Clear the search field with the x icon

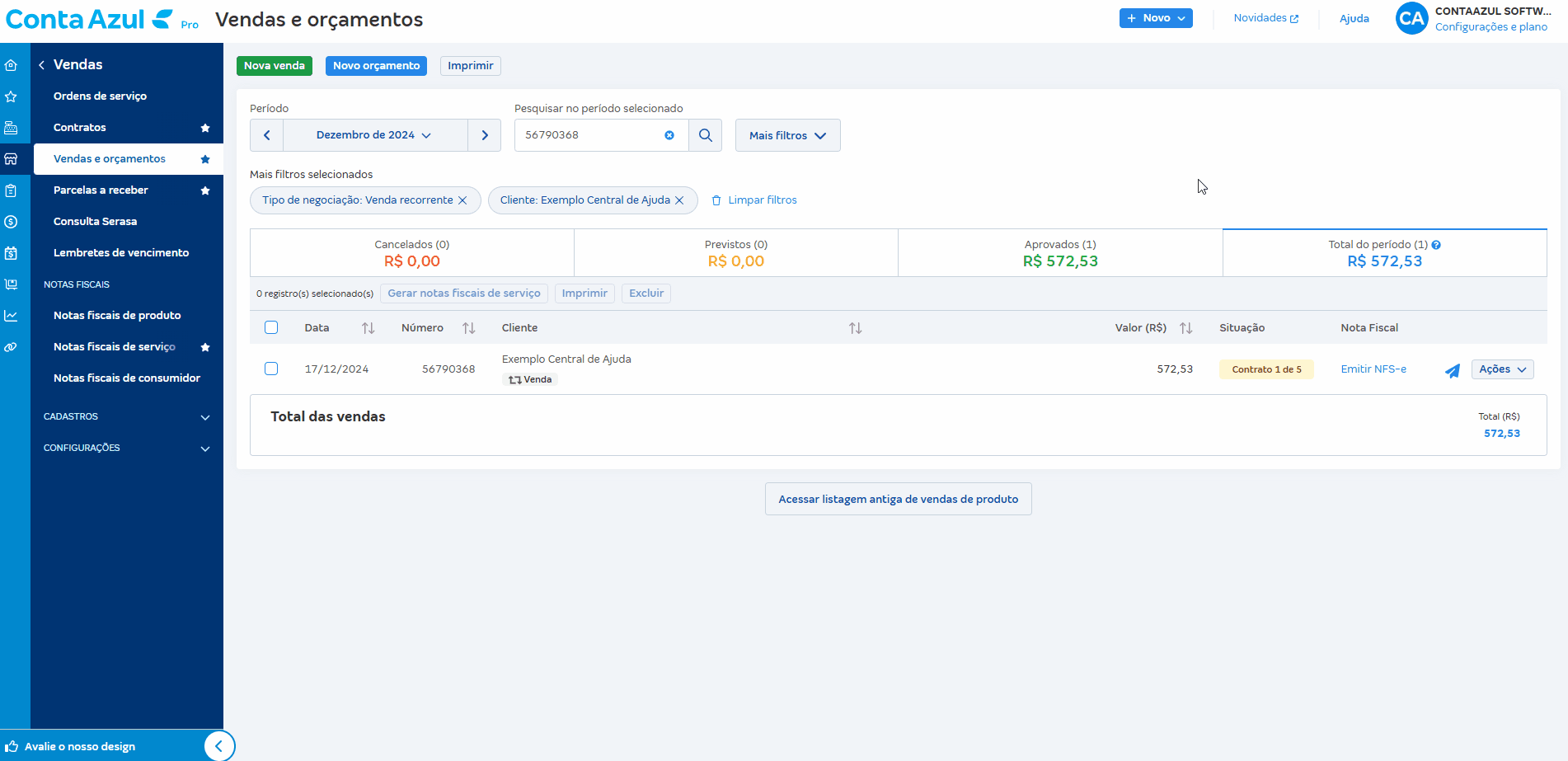[x=669, y=135]
